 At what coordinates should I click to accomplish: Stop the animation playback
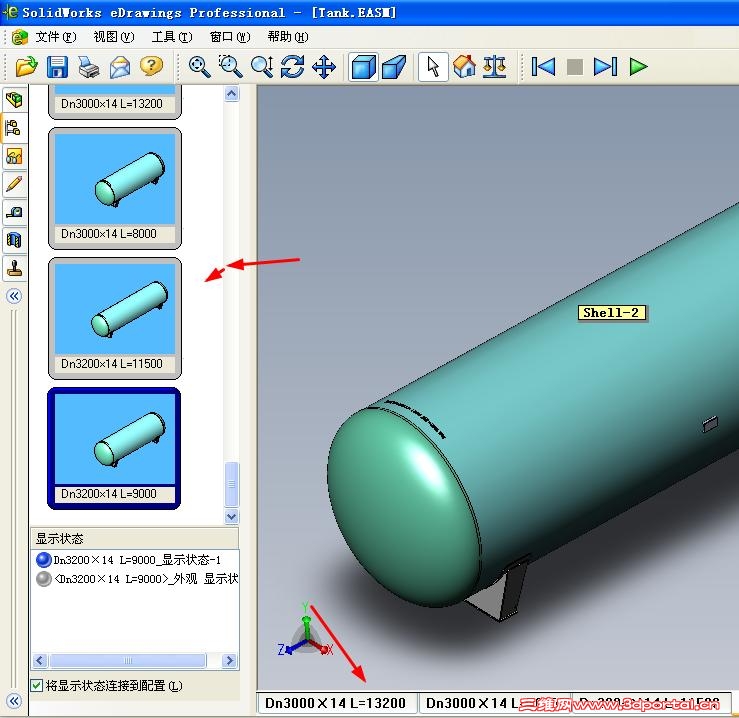tap(575, 67)
